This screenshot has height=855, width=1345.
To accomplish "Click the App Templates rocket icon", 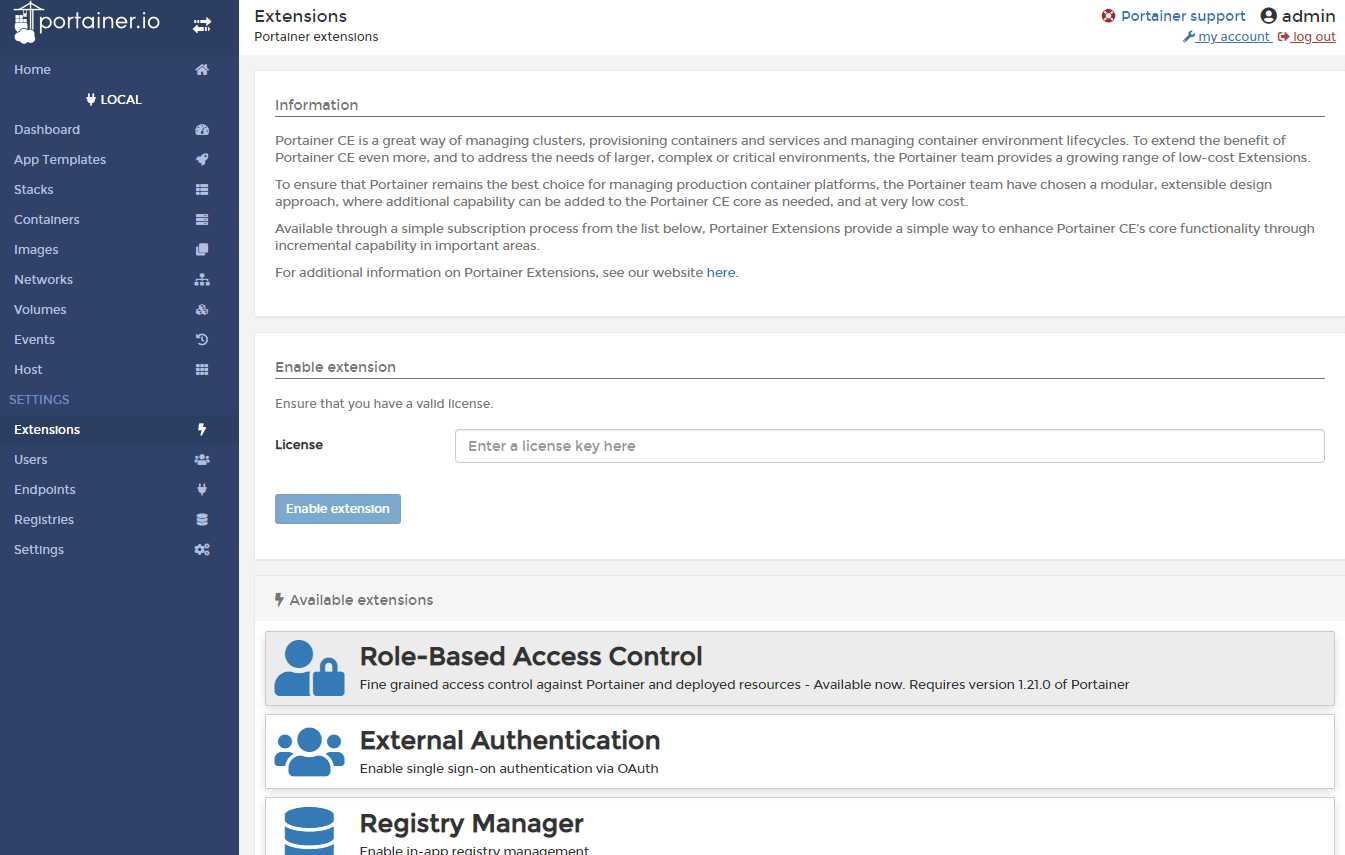I will point(202,160).
